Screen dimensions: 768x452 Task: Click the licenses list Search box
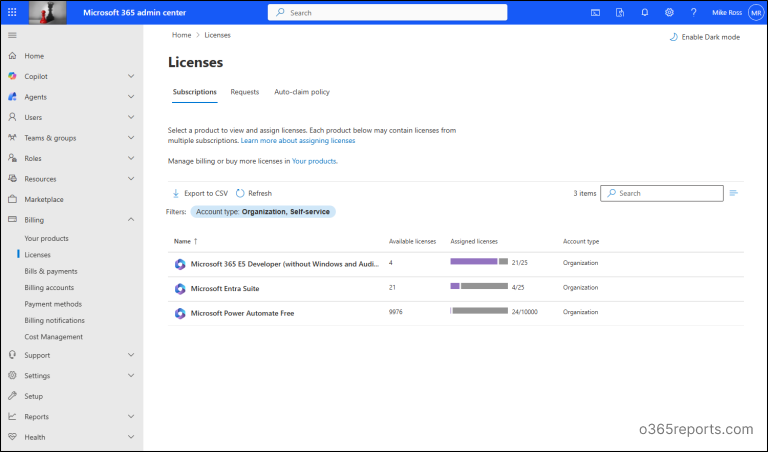(662, 193)
